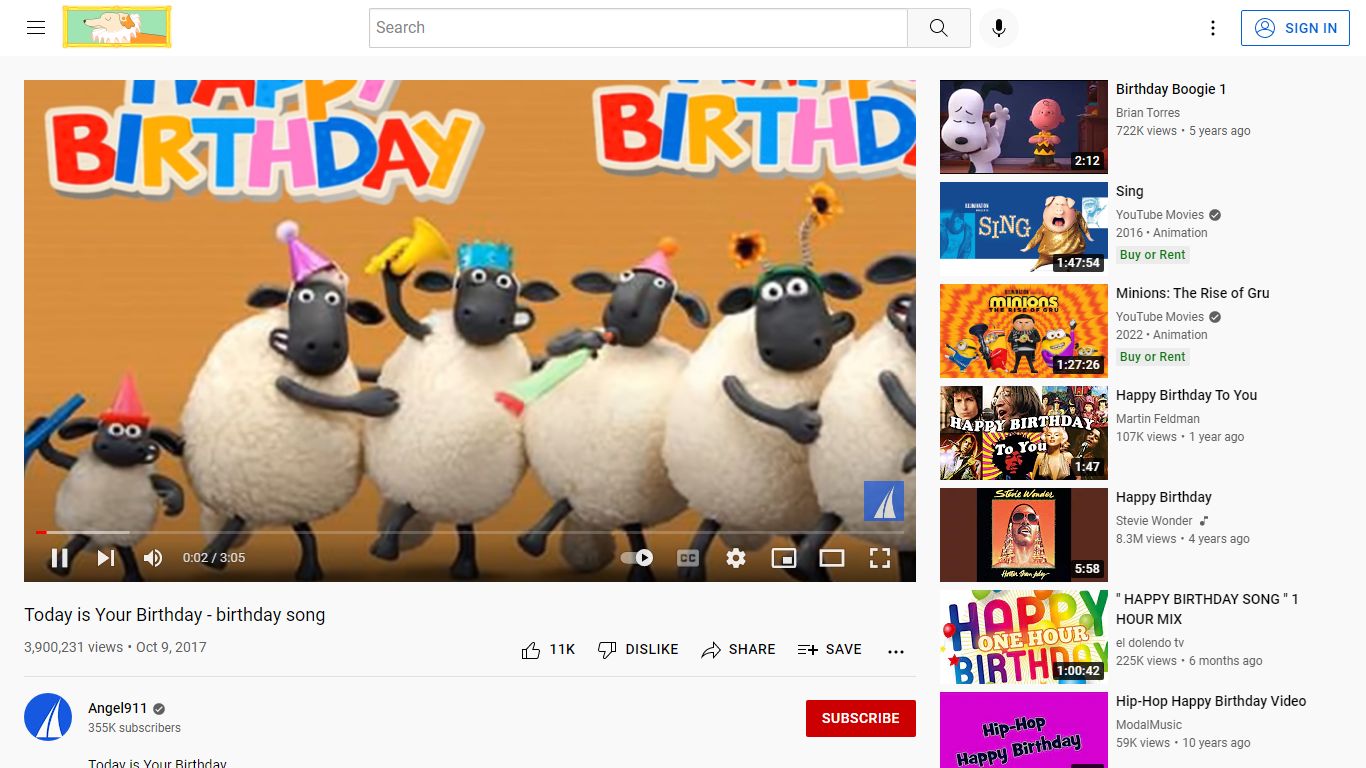Viewport: 1366px width, 768px height.
Task: Toggle closed captions
Action: coord(688,558)
